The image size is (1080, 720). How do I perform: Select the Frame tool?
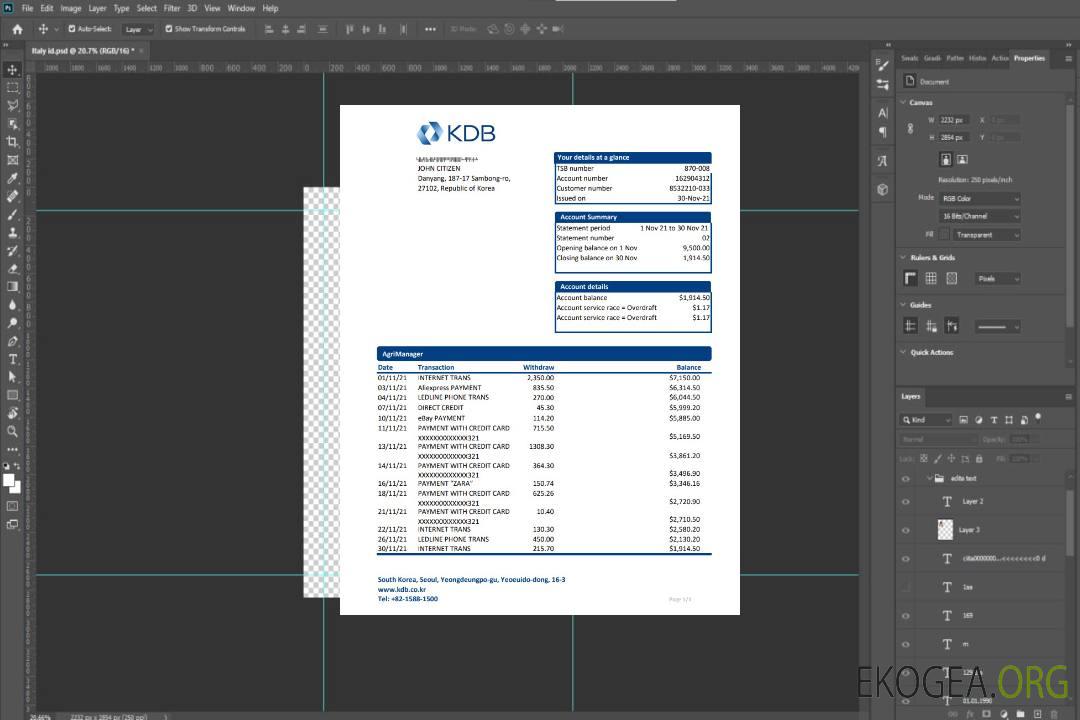coord(12,160)
